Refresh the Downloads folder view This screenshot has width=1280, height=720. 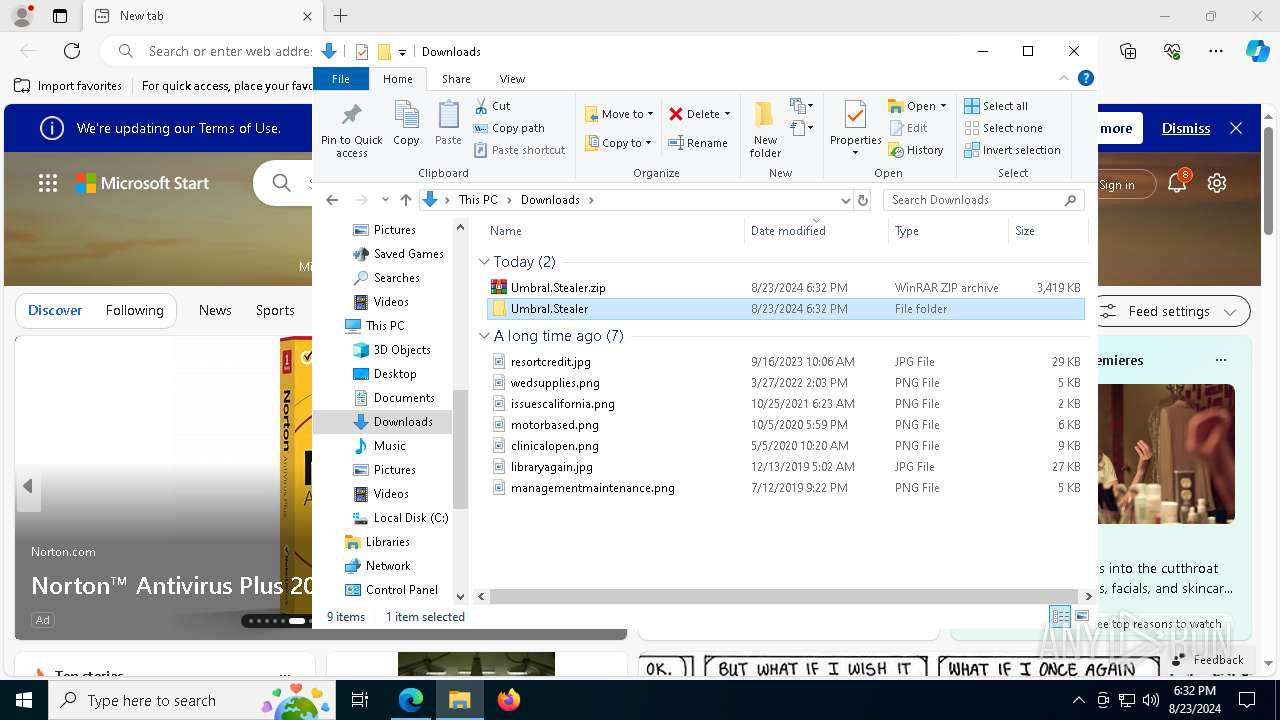point(863,200)
